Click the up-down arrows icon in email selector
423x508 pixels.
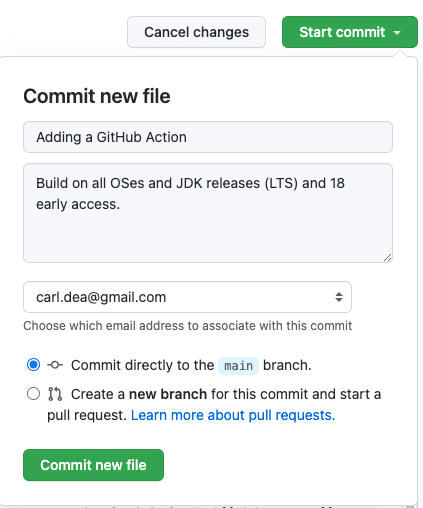click(339, 297)
